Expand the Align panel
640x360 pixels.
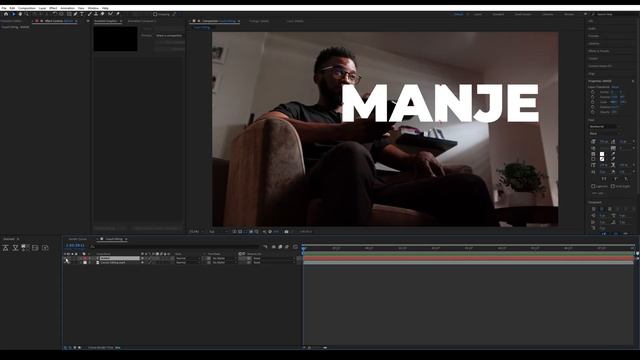point(591,73)
